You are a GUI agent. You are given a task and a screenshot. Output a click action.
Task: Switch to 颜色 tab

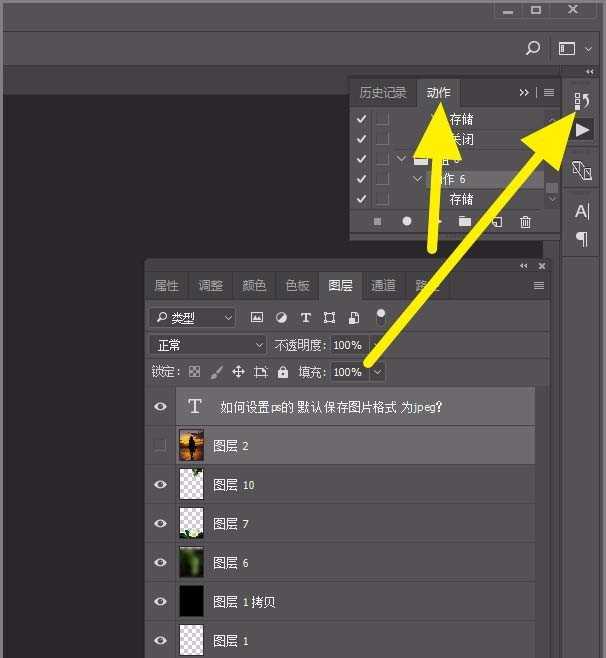pyautogui.click(x=254, y=286)
